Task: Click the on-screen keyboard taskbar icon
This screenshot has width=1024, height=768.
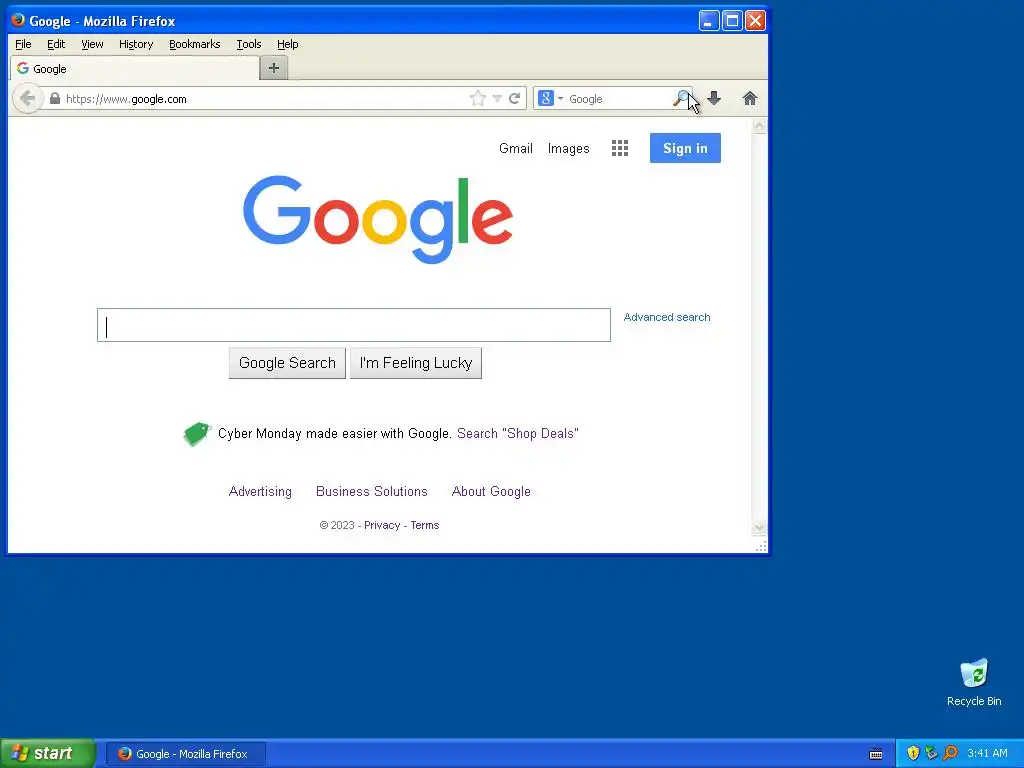Action: [x=876, y=754]
